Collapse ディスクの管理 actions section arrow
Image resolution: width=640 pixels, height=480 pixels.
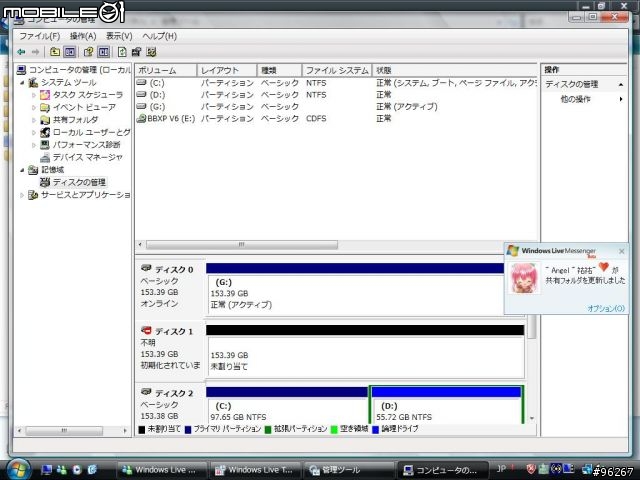pyautogui.click(x=621, y=84)
